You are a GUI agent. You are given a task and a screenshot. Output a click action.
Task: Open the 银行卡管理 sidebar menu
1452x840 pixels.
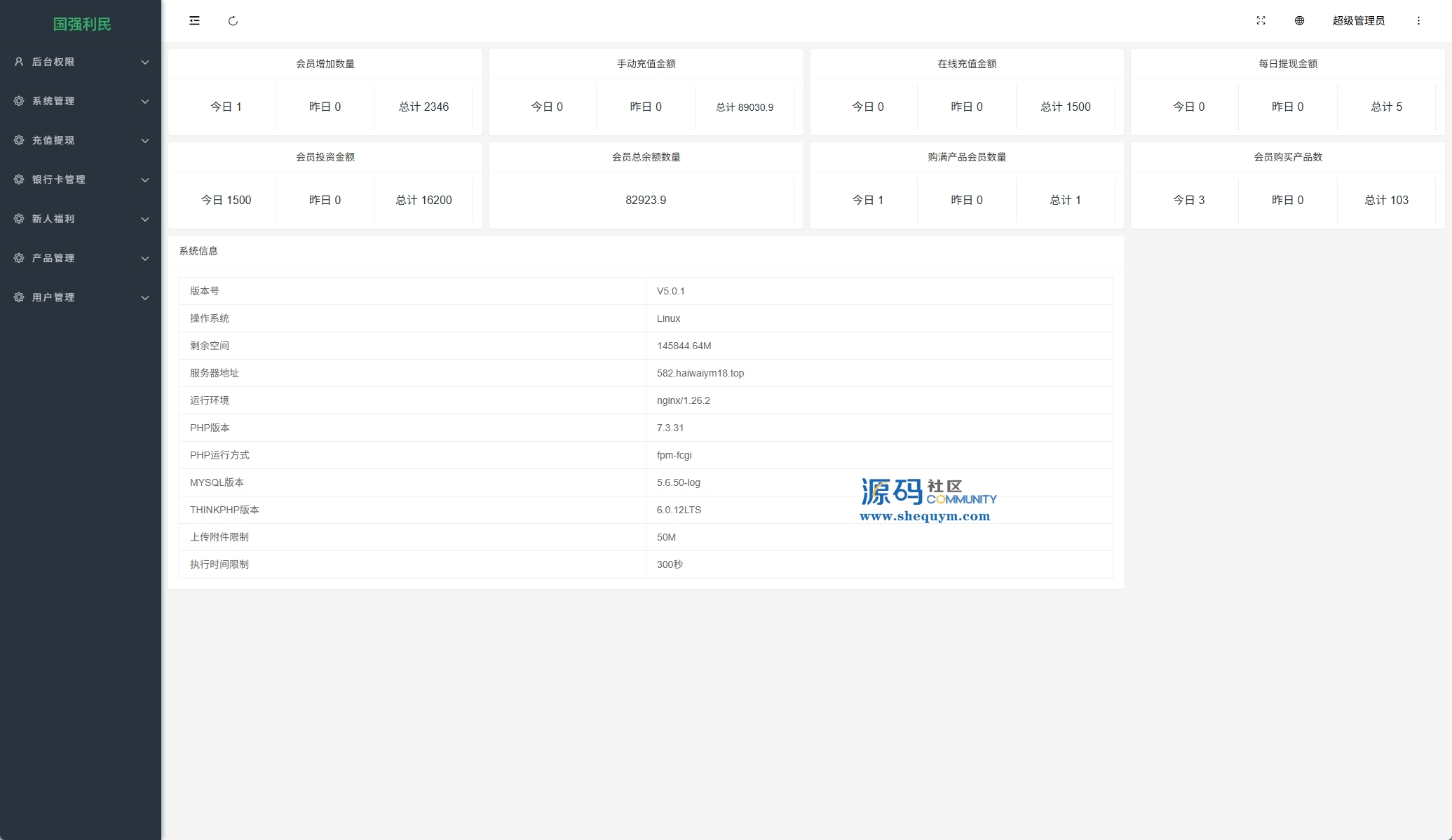(x=59, y=179)
